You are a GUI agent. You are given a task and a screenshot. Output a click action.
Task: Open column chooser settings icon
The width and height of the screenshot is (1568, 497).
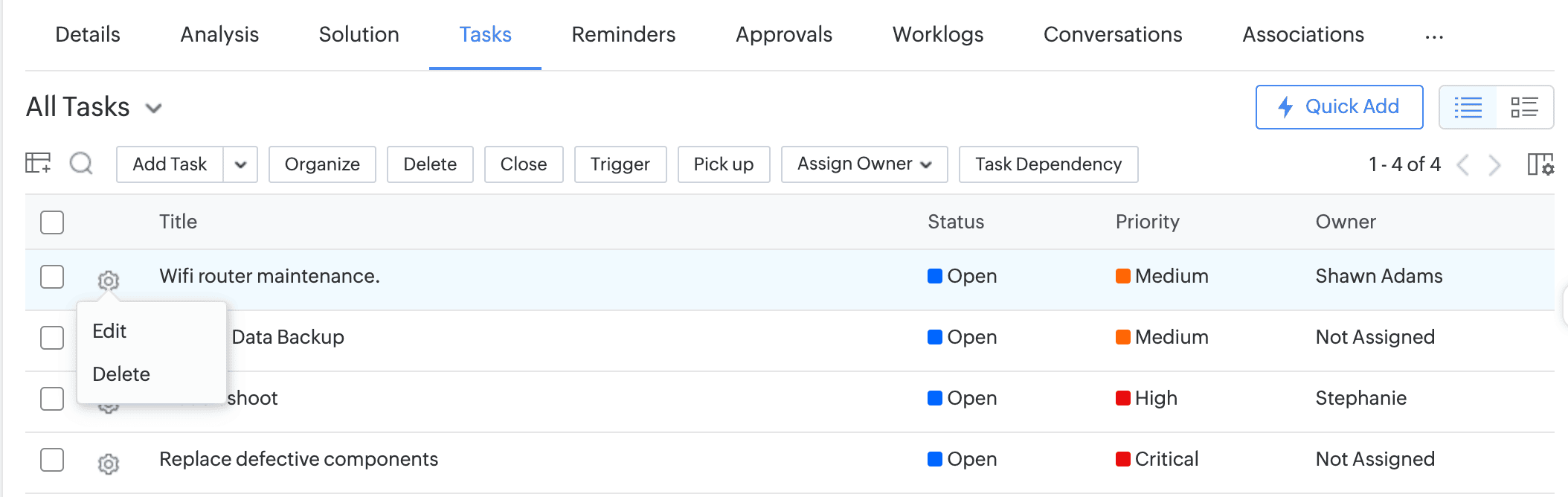(x=1540, y=164)
